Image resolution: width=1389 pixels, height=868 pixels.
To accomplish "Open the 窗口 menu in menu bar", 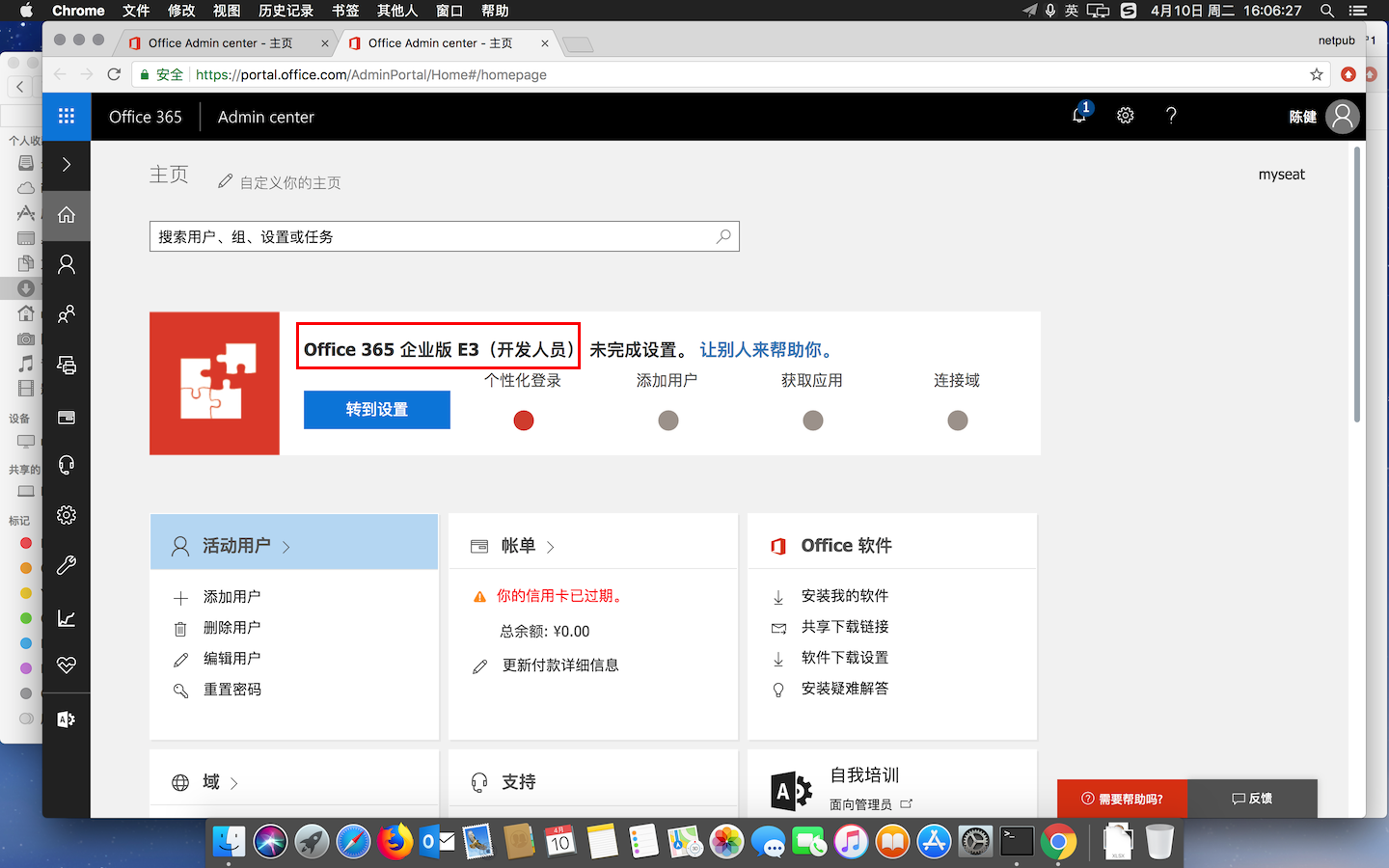I will click(x=449, y=11).
